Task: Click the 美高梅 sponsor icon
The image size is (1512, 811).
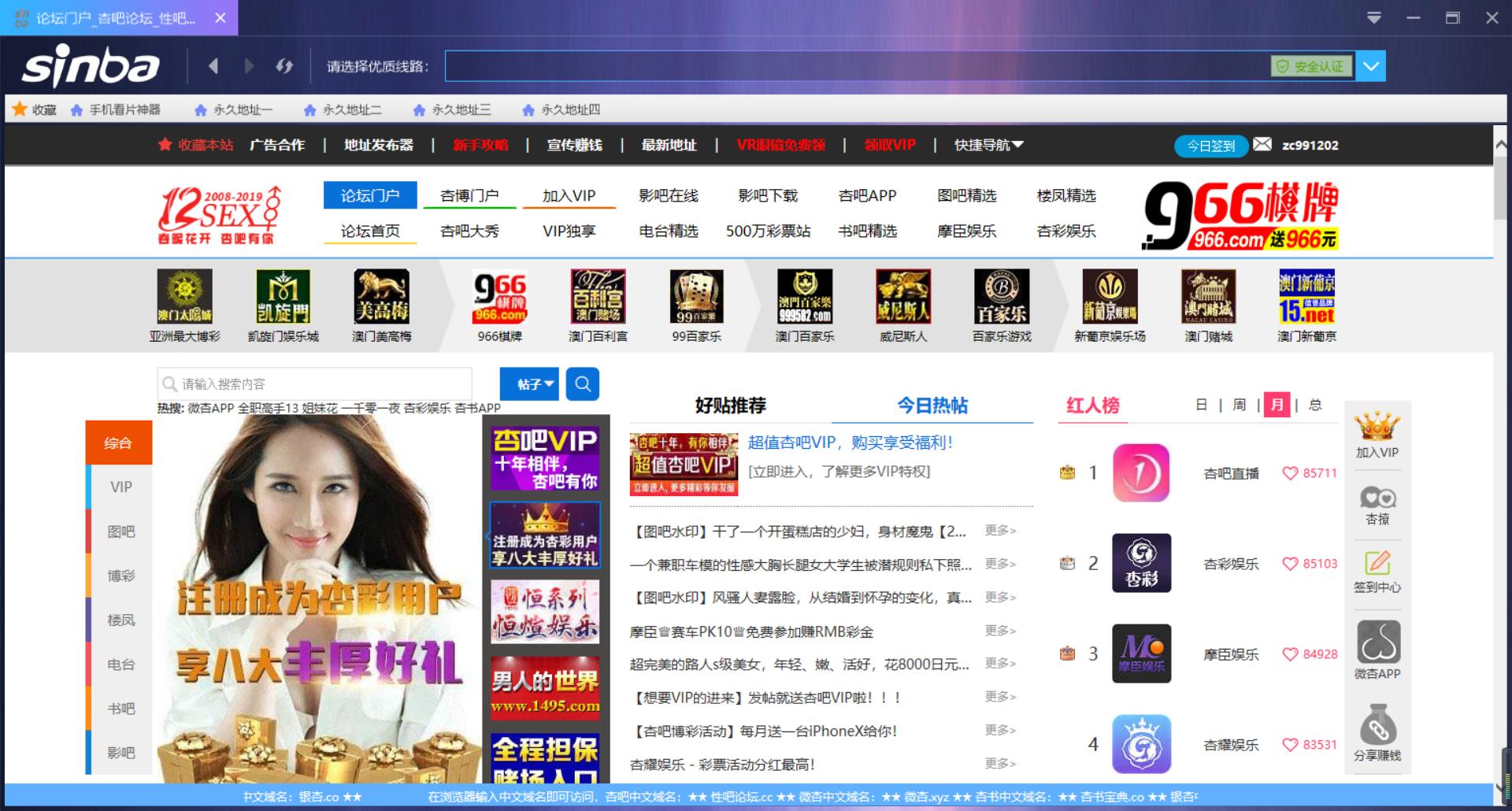Action: 382,297
